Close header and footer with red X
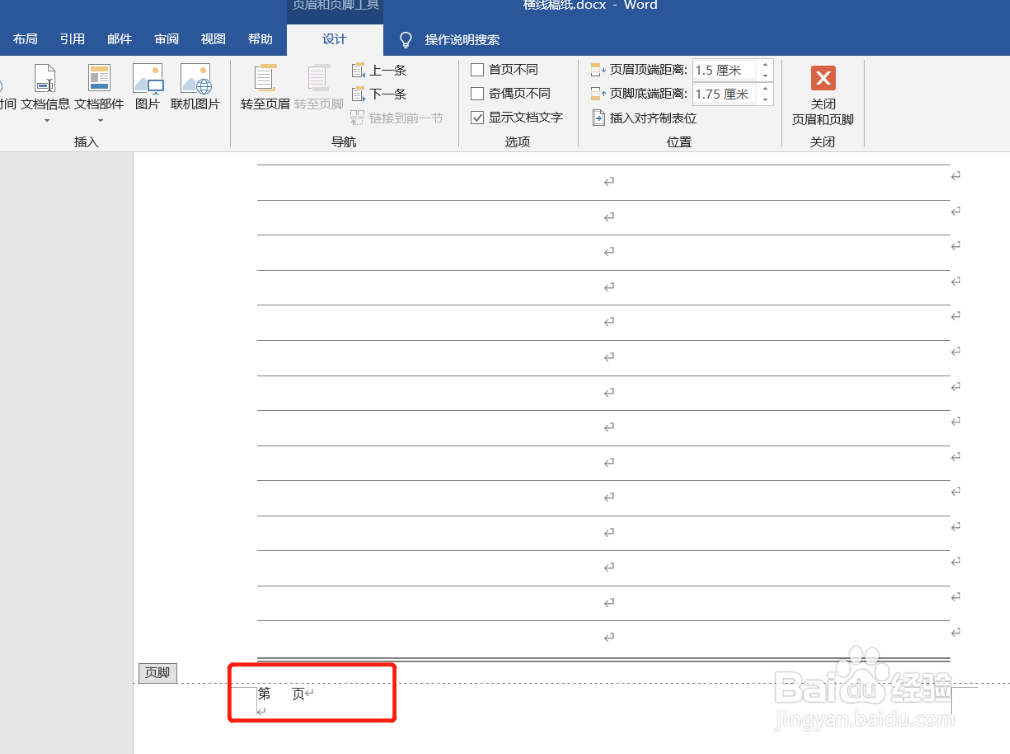The width and height of the screenshot is (1010, 754). pos(823,78)
